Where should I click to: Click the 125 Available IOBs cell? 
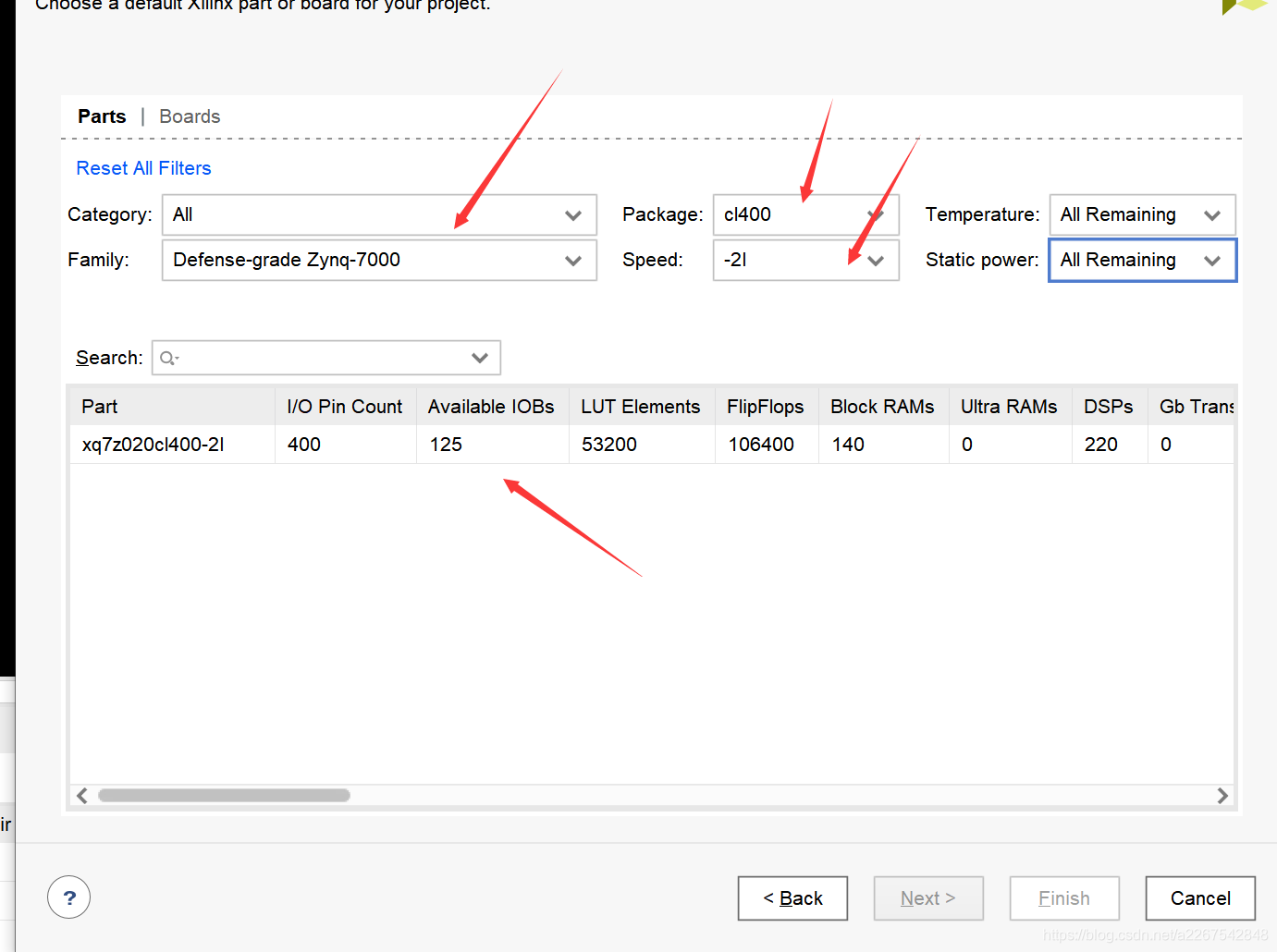click(492, 445)
